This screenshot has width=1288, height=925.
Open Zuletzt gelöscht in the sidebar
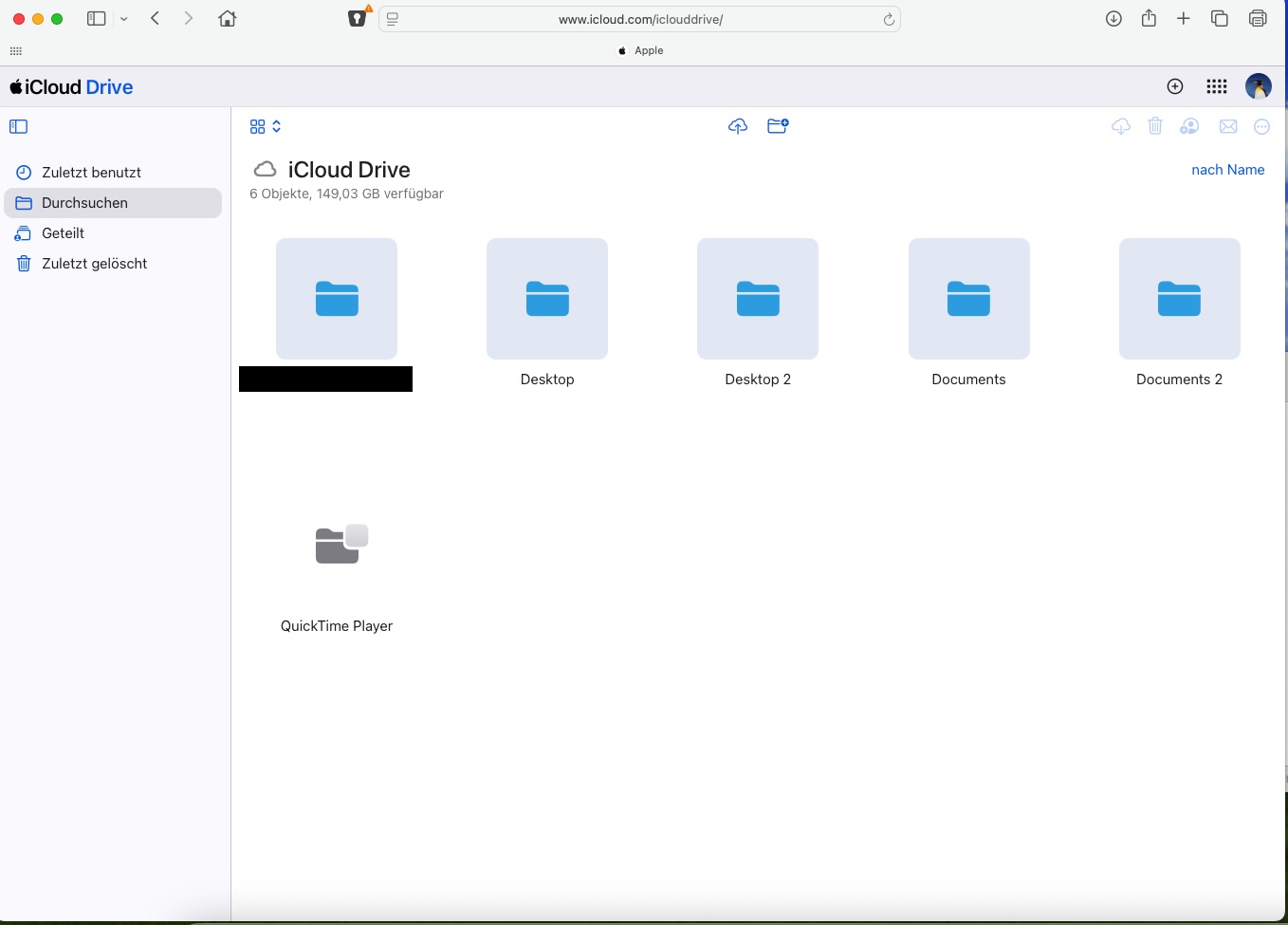pos(113,264)
